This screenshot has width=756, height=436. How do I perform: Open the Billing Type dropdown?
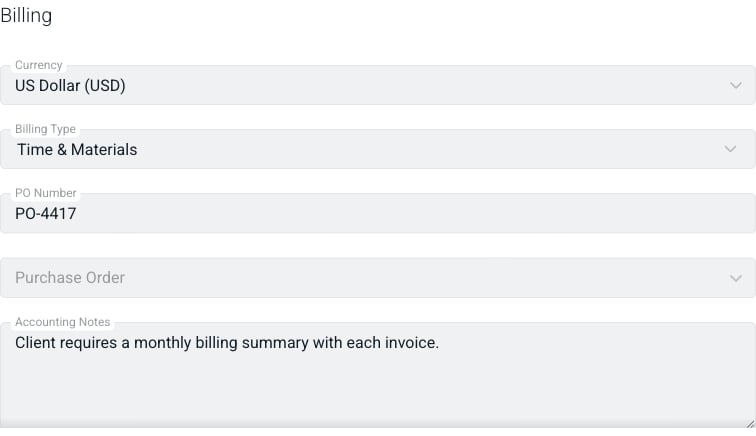(378, 149)
